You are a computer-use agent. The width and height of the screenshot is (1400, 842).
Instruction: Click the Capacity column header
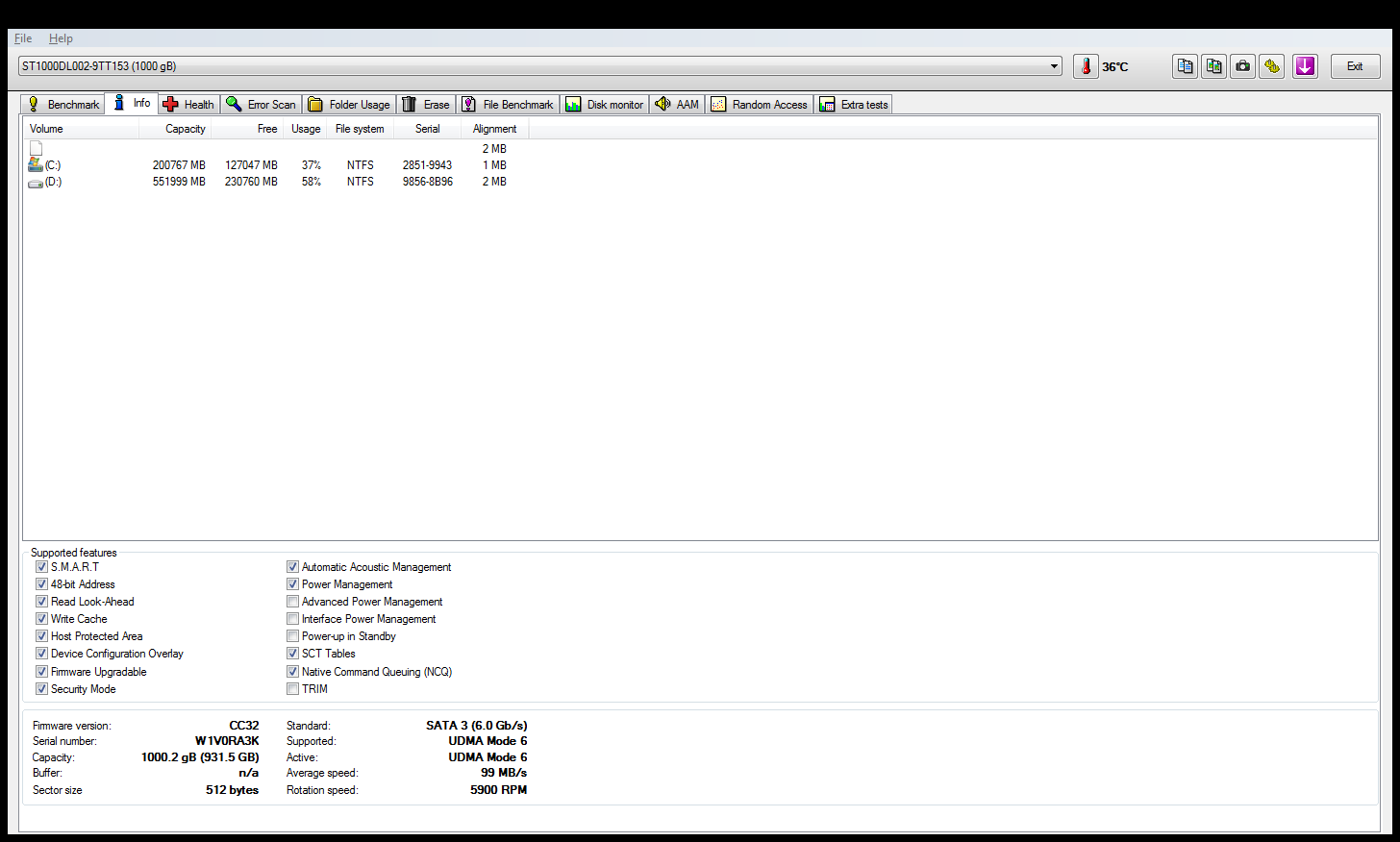[176, 129]
